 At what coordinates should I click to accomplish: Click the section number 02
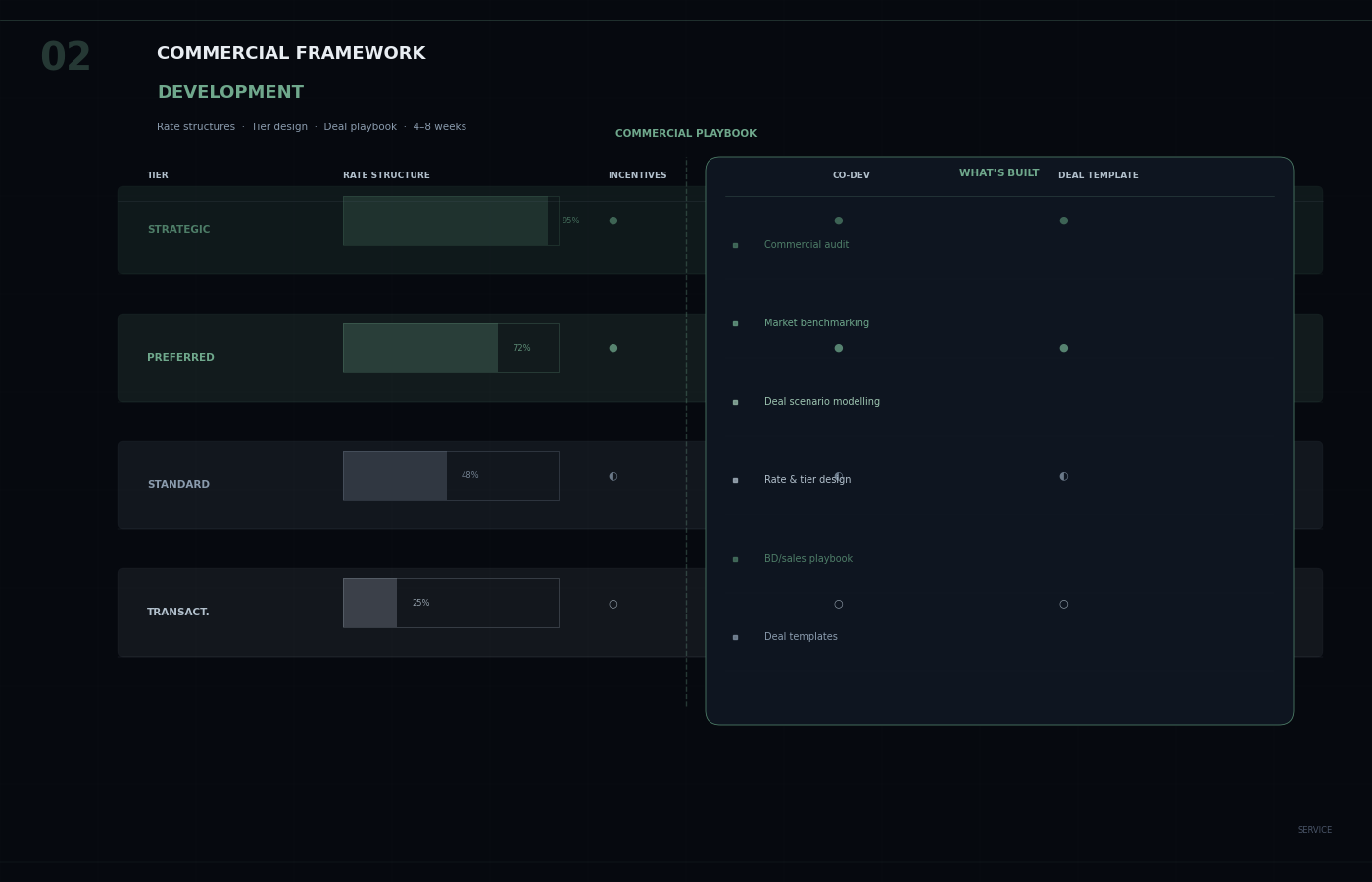[66, 58]
